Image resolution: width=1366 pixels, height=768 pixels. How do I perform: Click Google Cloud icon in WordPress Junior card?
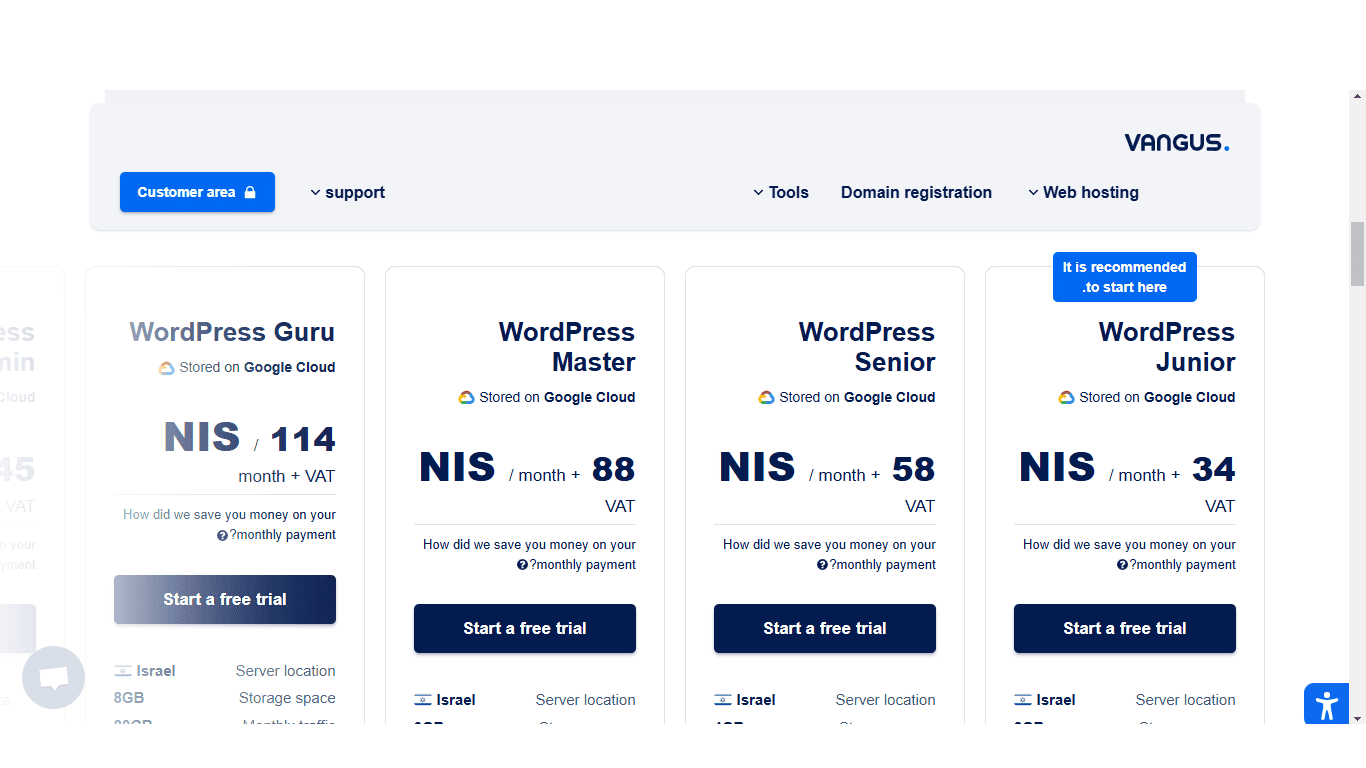click(x=1067, y=397)
